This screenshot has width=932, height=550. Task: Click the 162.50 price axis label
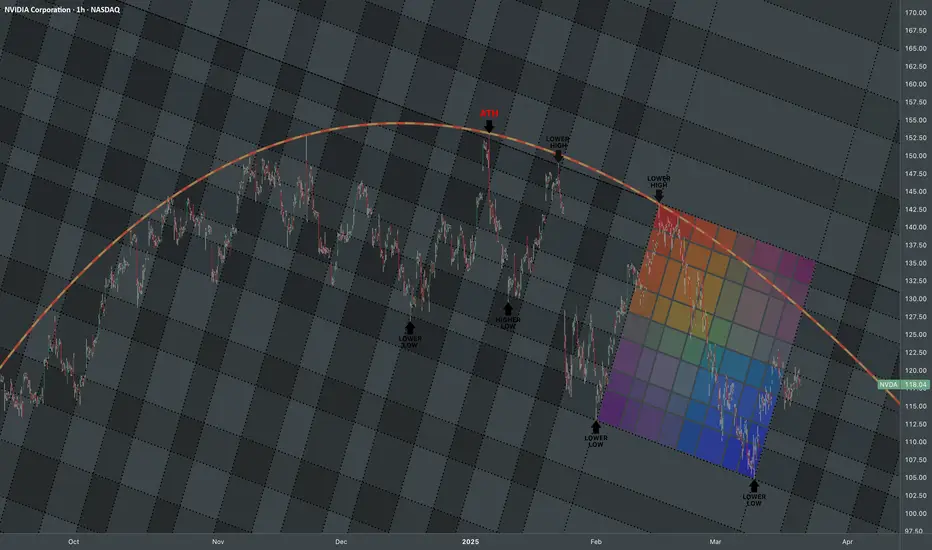click(x=916, y=66)
